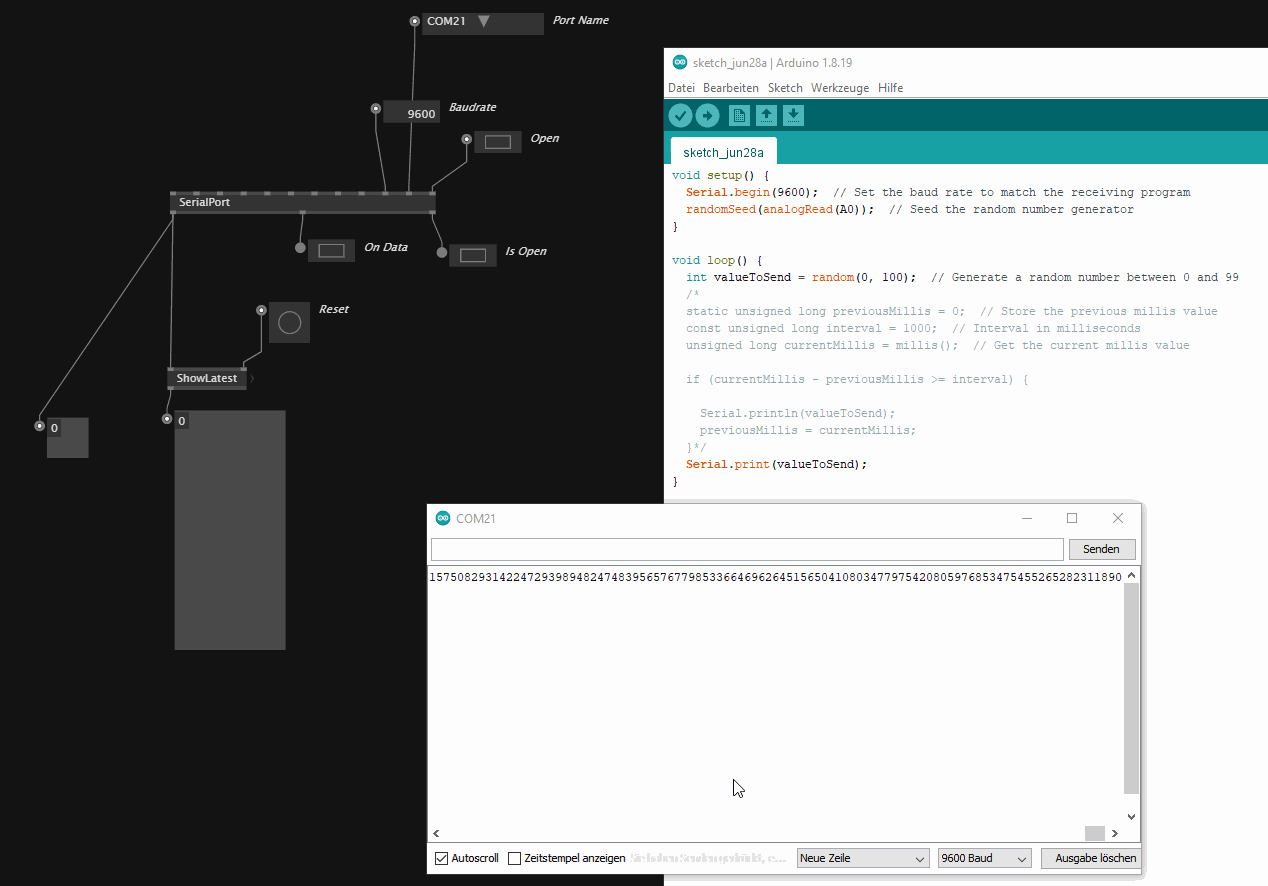Screen dimensions: 1268x886
Task: Open the Datei menu
Action: [682, 88]
